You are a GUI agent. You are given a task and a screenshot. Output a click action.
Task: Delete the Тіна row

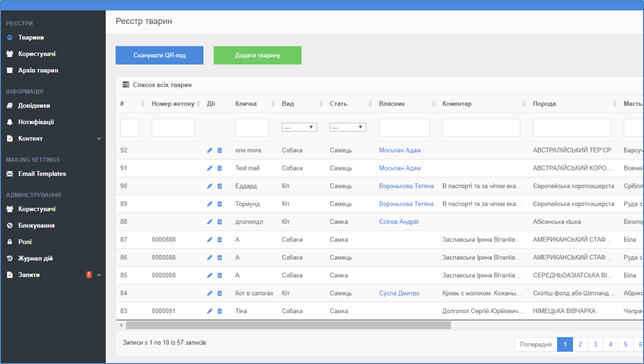tap(220, 311)
